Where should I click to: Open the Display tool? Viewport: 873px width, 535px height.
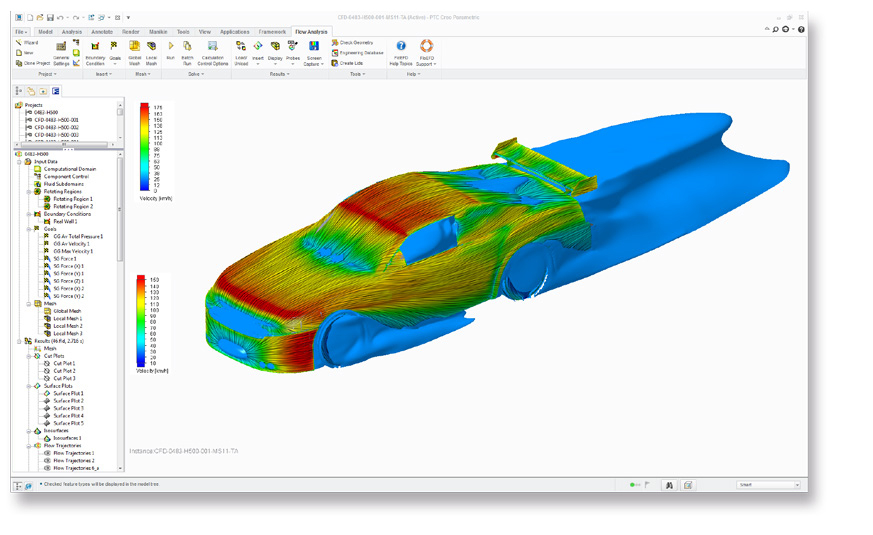pos(275,53)
